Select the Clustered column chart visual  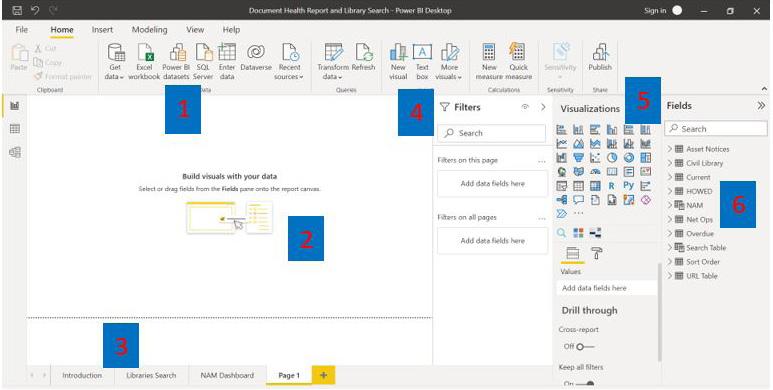pyautogui.click(x=612, y=130)
